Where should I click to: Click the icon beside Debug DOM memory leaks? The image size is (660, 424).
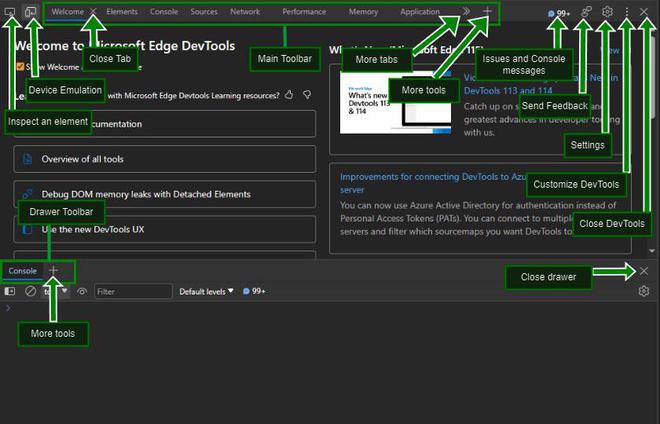coord(27,194)
